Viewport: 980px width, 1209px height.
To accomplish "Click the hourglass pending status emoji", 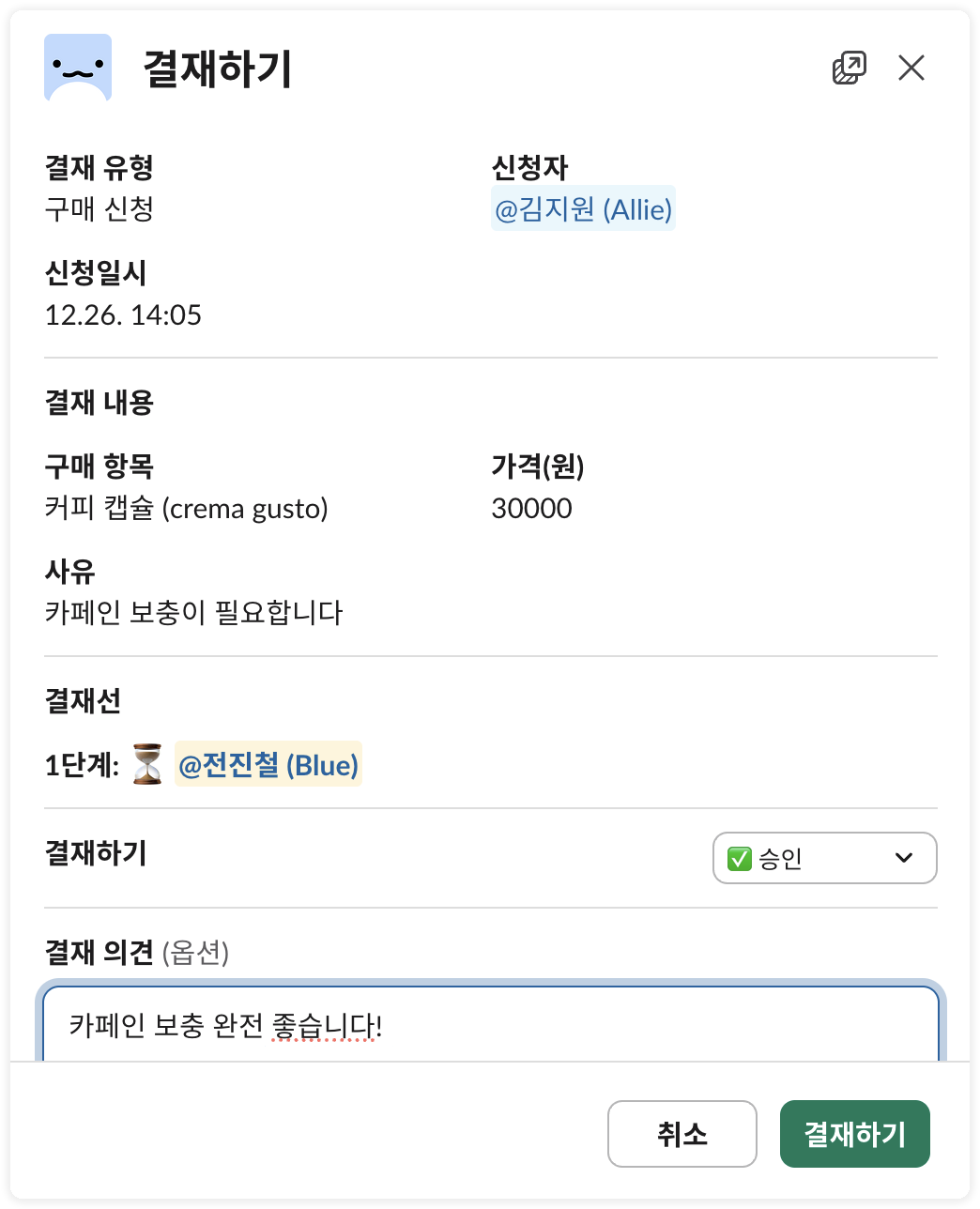I will (146, 765).
